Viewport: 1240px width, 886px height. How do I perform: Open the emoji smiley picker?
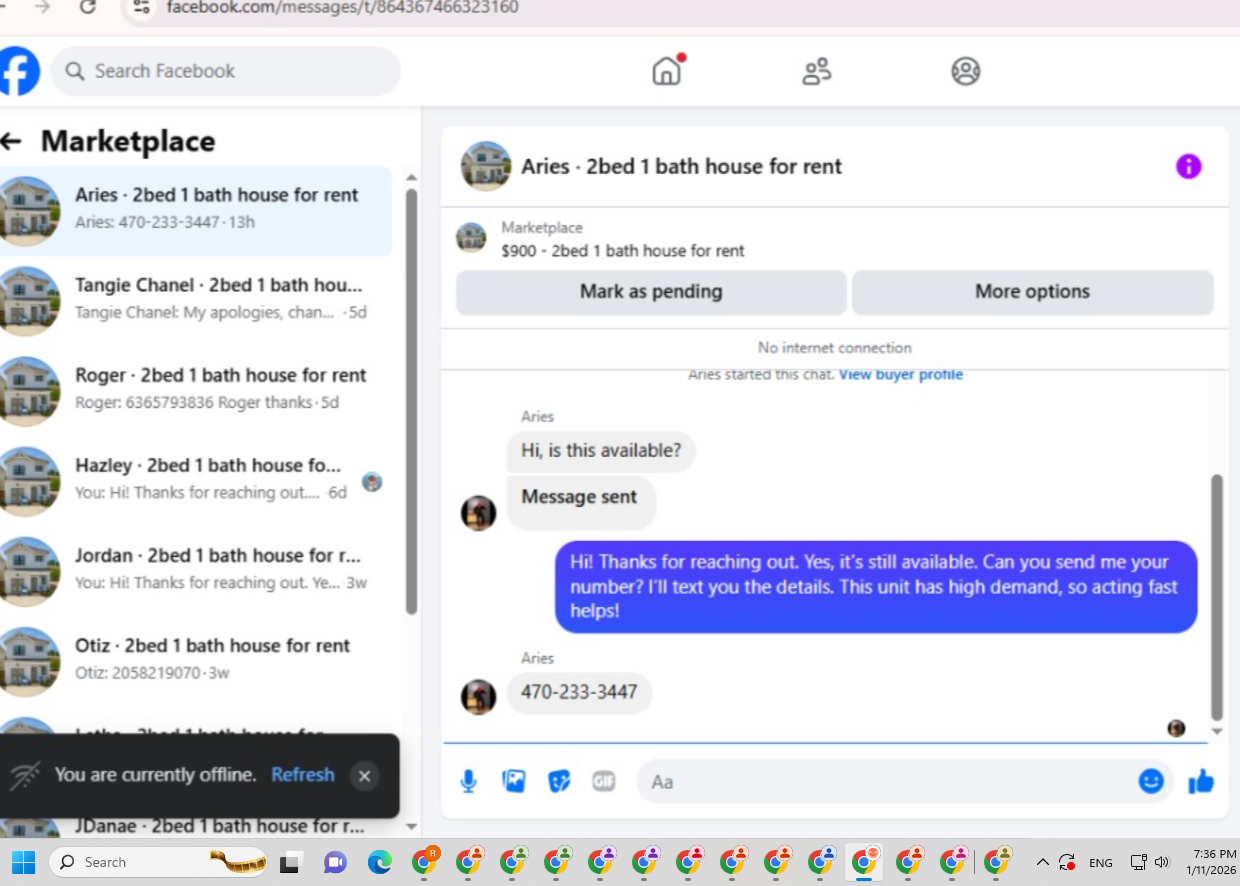1151,781
